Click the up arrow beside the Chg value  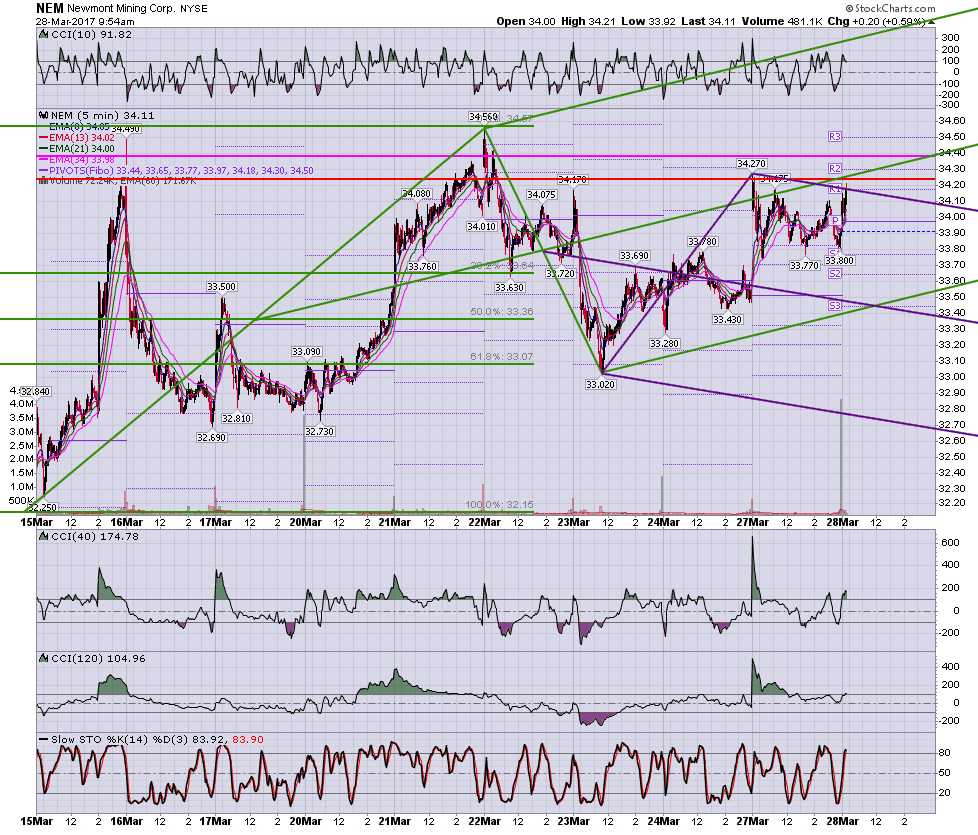[x=931, y=22]
